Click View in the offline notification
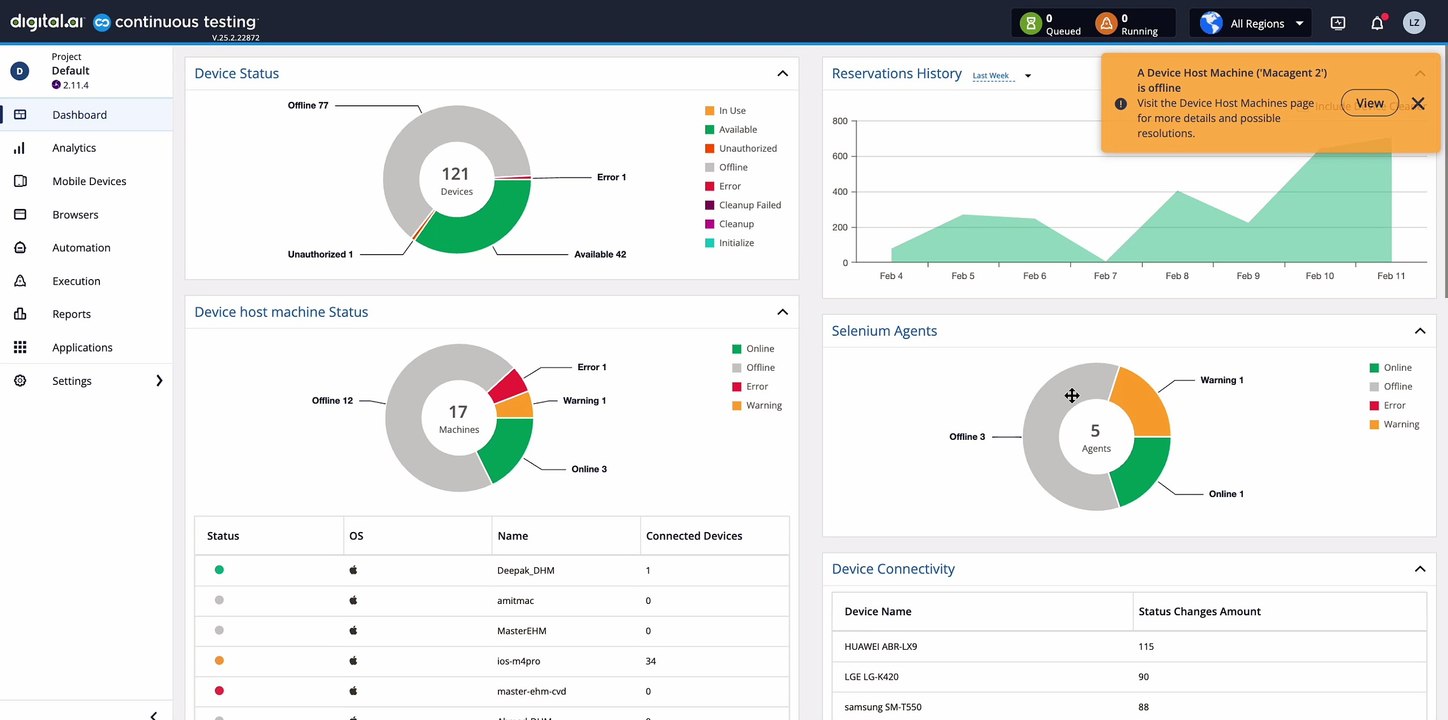 coord(1369,103)
